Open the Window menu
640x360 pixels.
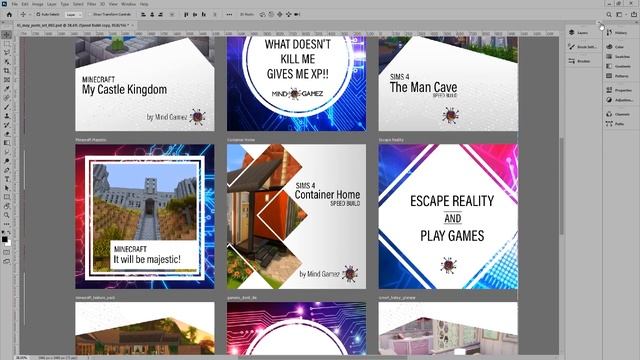(129, 4)
